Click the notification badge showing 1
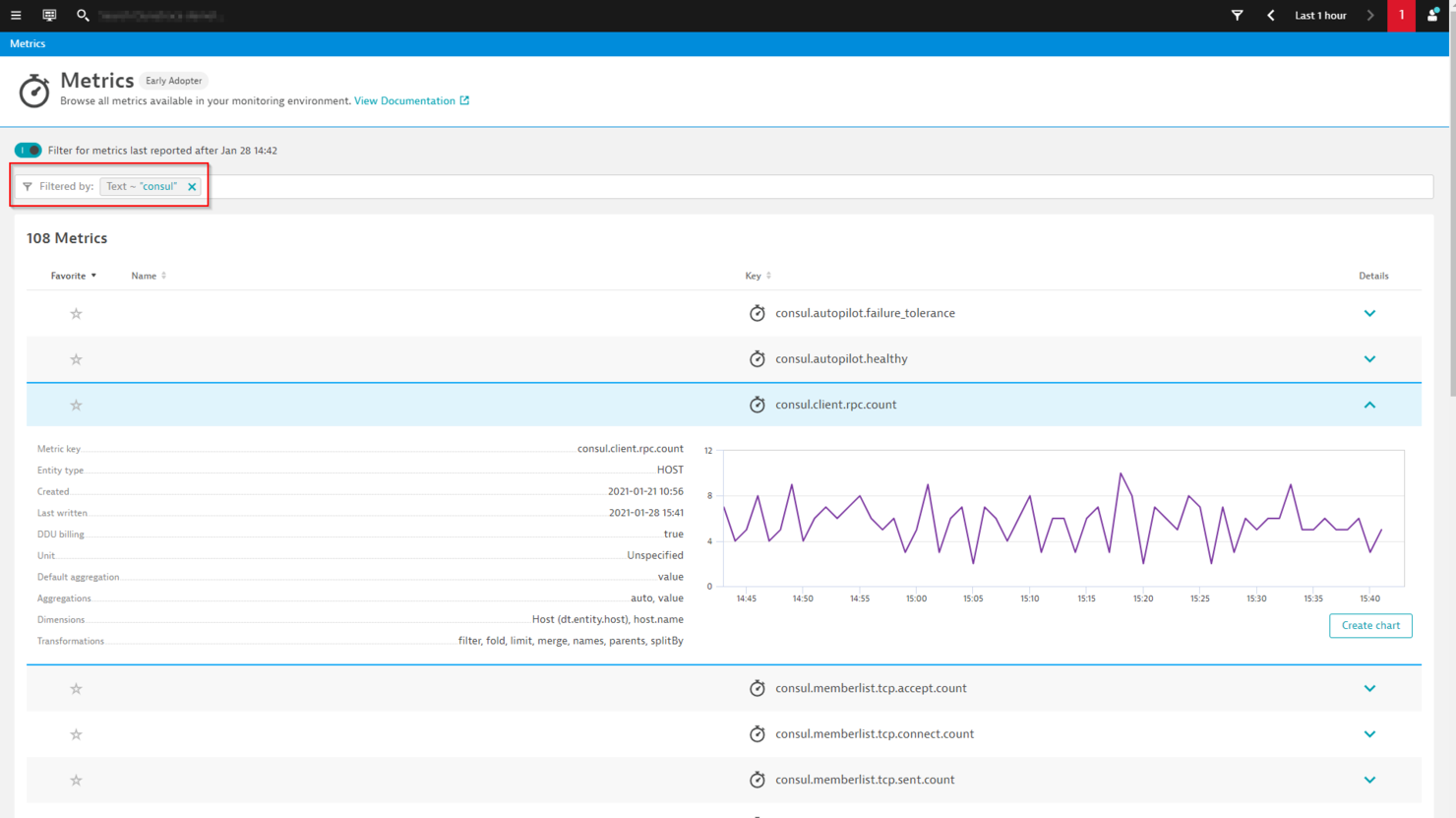The width and height of the screenshot is (1456, 818). (x=1401, y=16)
